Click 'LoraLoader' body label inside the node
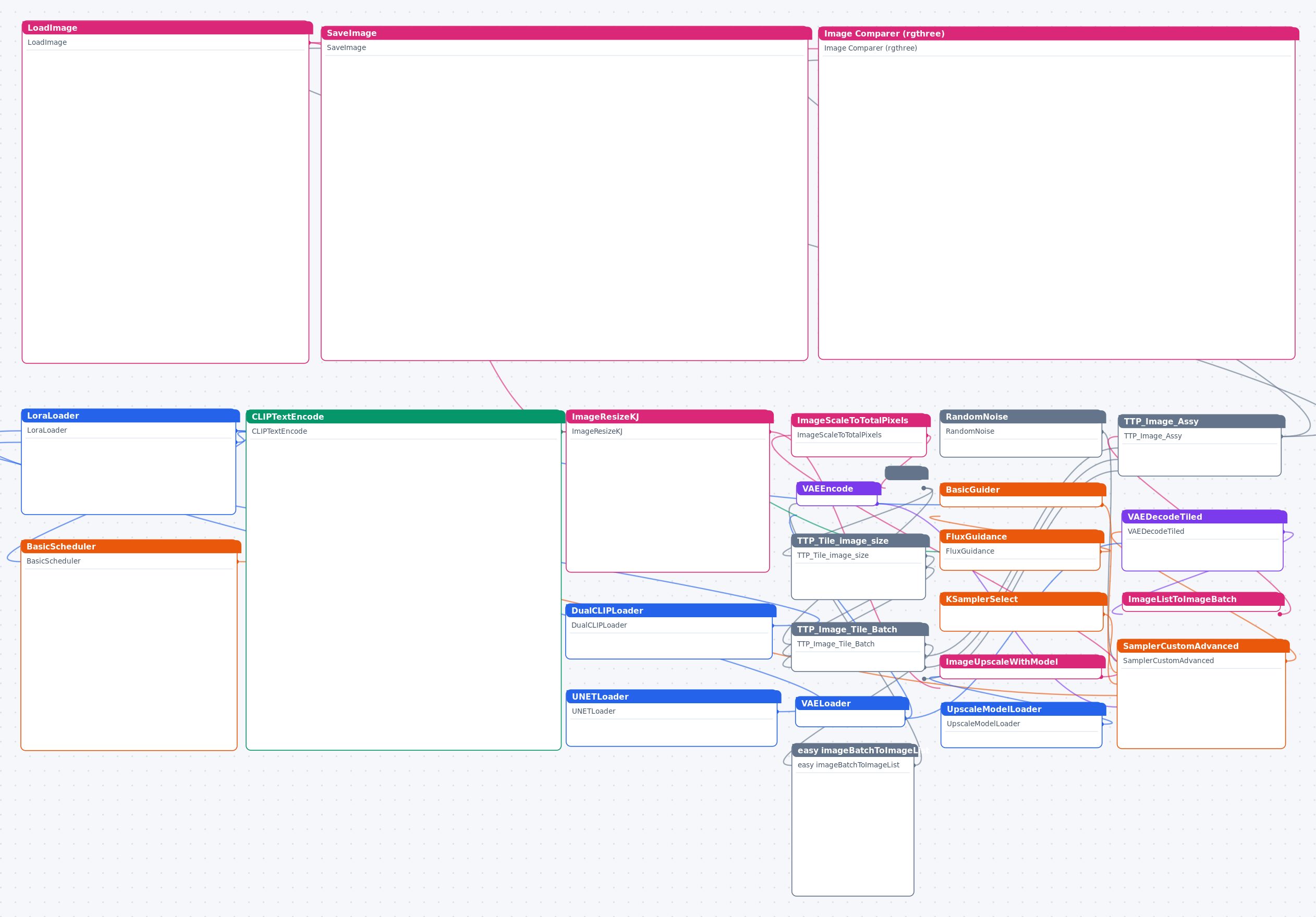This screenshot has width=1316, height=917. pyautogui.click(x=47, y=430)
